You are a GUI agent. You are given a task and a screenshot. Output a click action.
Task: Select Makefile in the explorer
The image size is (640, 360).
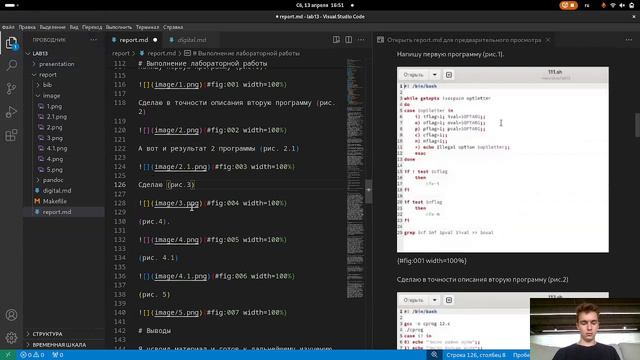pyautogui.click(x=55, y=201)
